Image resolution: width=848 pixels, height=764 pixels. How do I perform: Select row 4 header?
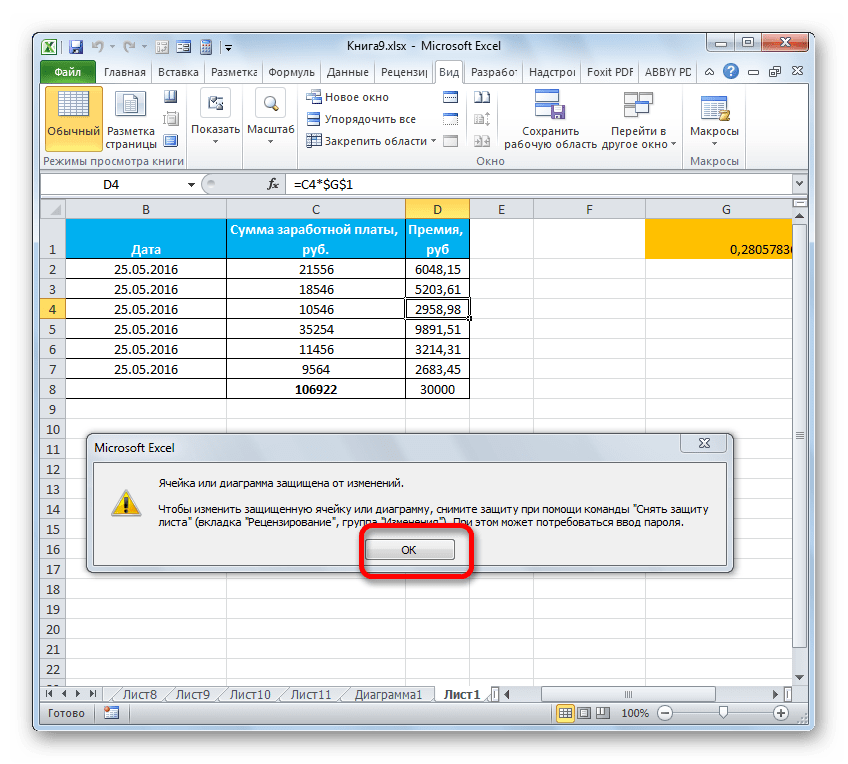(52, 309)
